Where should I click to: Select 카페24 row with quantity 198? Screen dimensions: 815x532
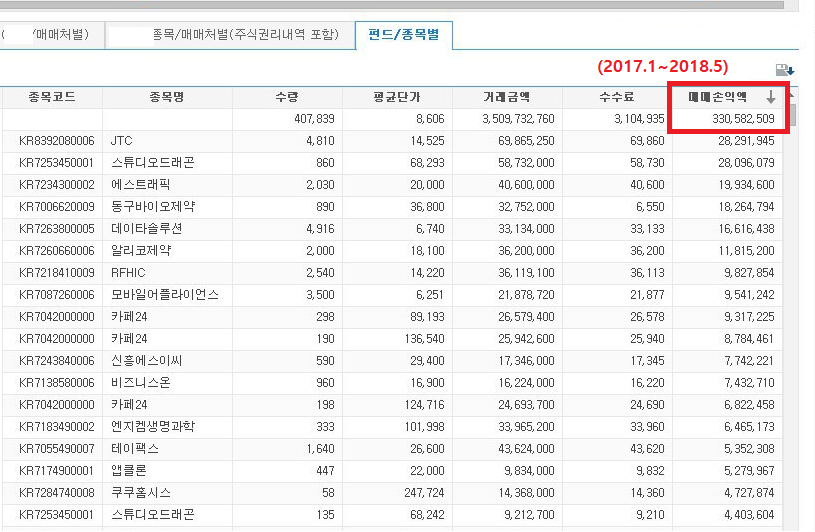129,405
